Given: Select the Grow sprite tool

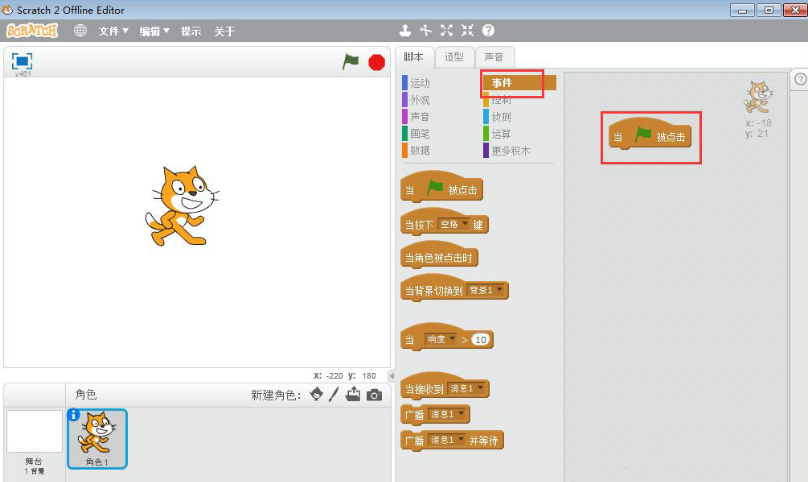Looking at the screenshot, I should tap(446, 30).
